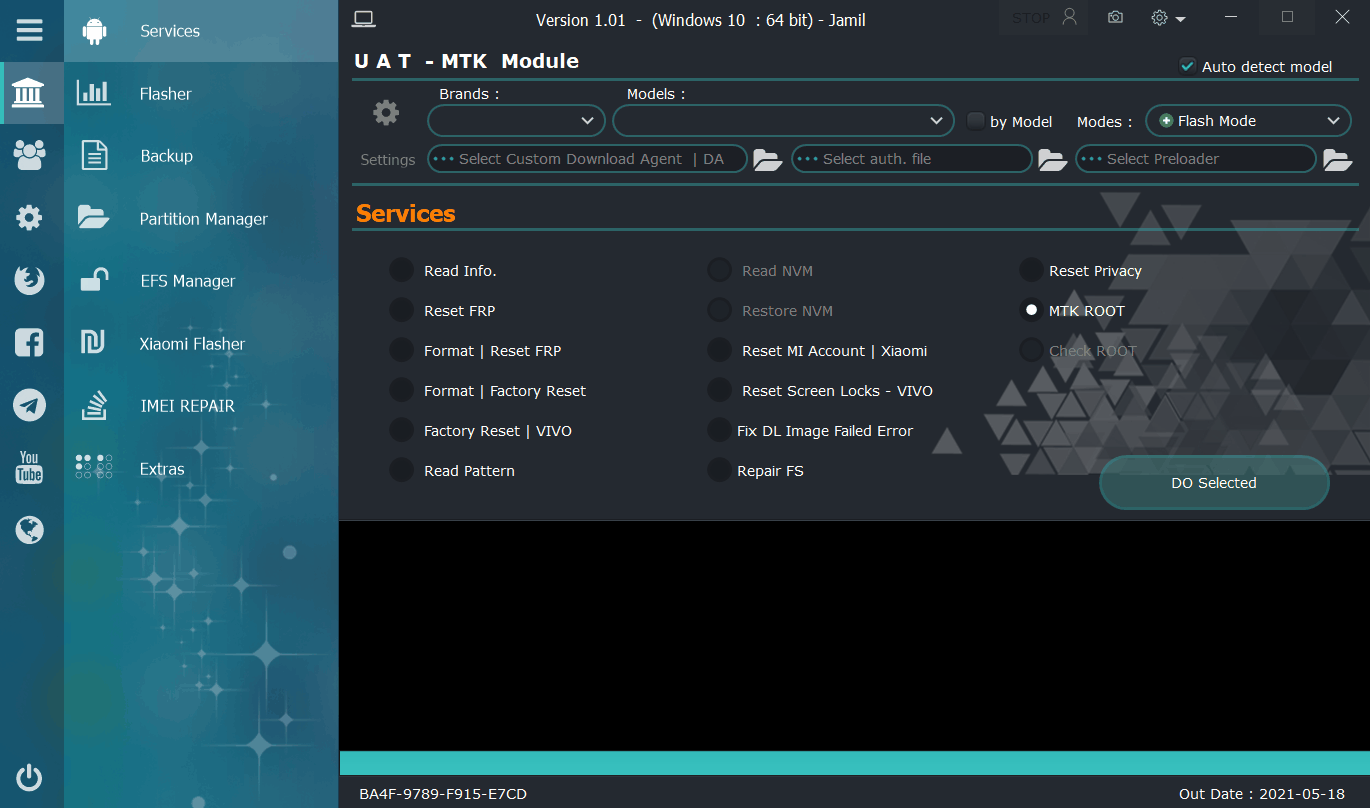Open the EFS Manager

tap(186, 280)
